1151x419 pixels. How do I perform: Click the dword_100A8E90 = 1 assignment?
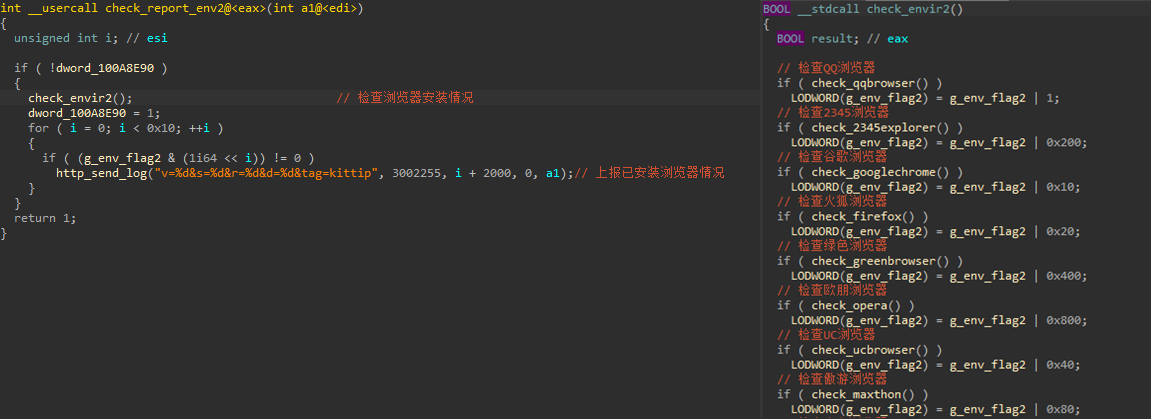[x=93, y=113]
